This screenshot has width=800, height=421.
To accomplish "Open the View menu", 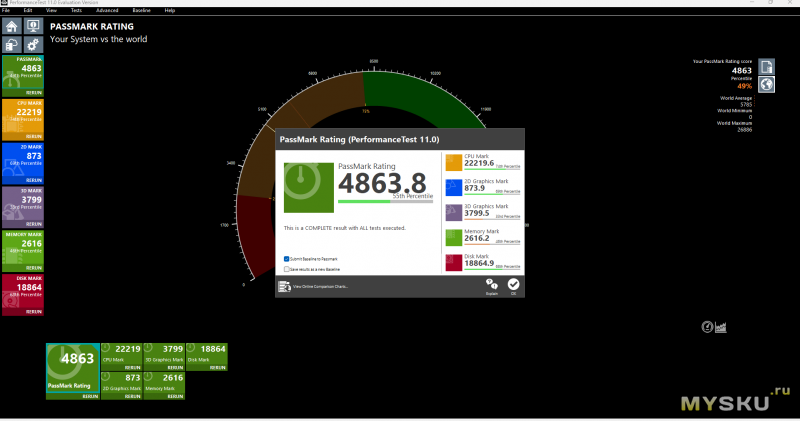I will tap(52, 10).
